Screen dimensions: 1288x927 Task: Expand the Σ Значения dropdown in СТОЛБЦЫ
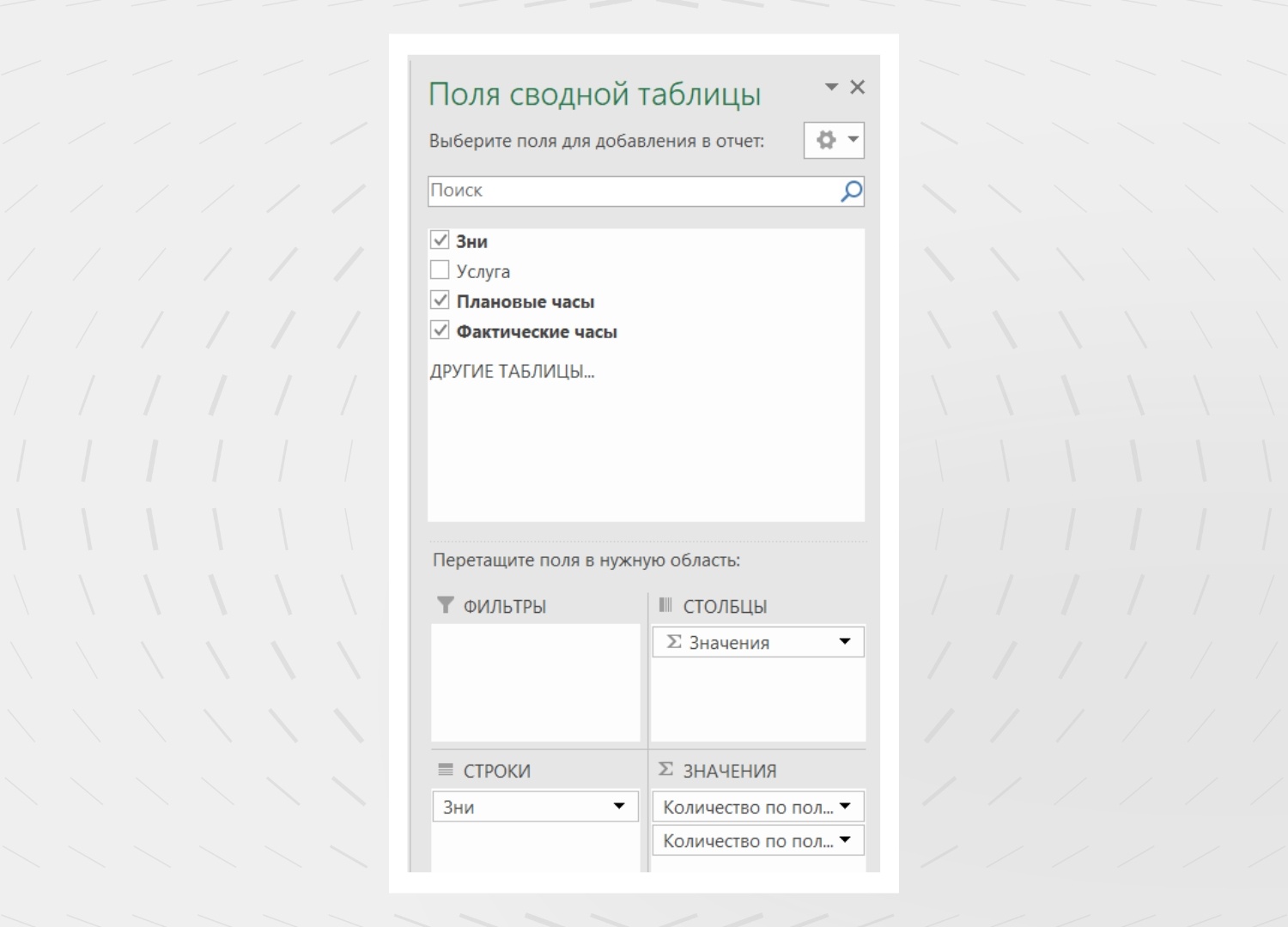coord(845,641)
